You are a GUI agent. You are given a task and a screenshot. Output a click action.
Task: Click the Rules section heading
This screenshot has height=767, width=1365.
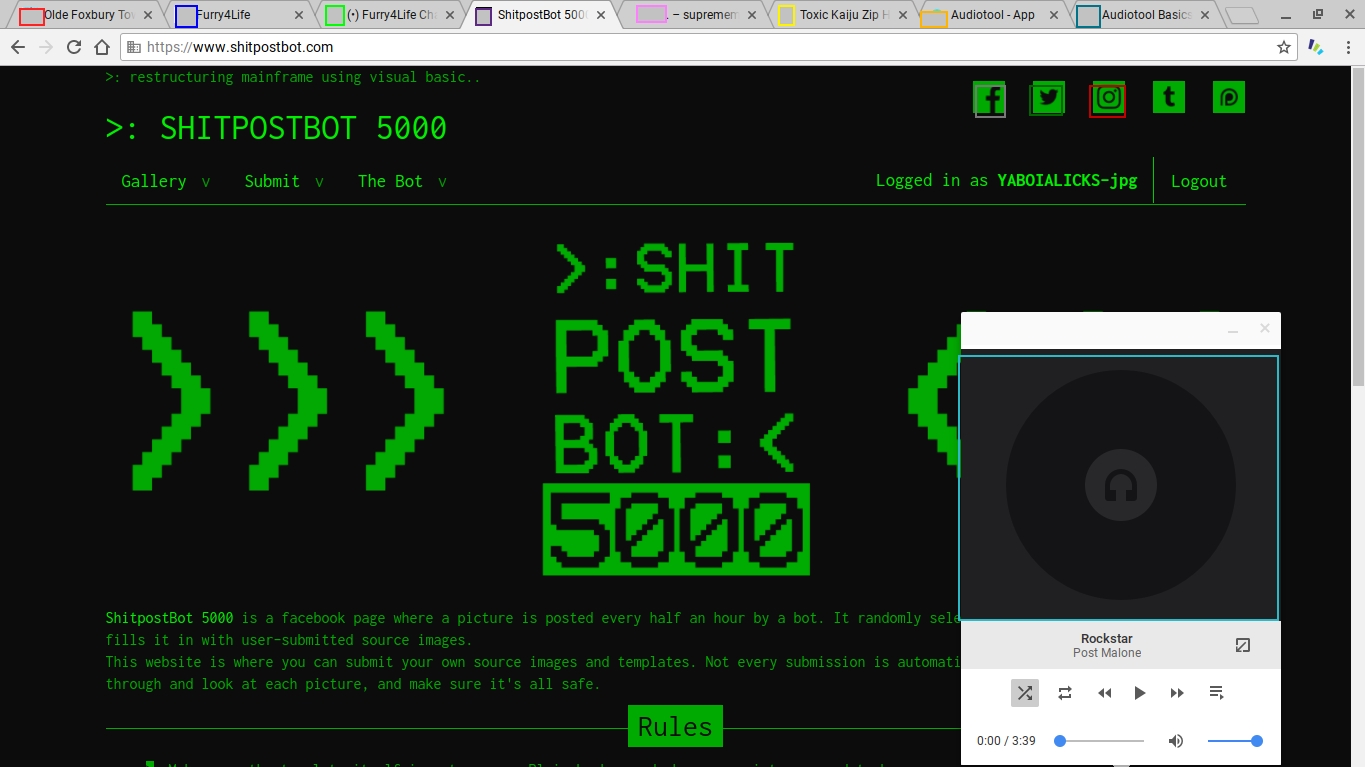tap(675, 726)
